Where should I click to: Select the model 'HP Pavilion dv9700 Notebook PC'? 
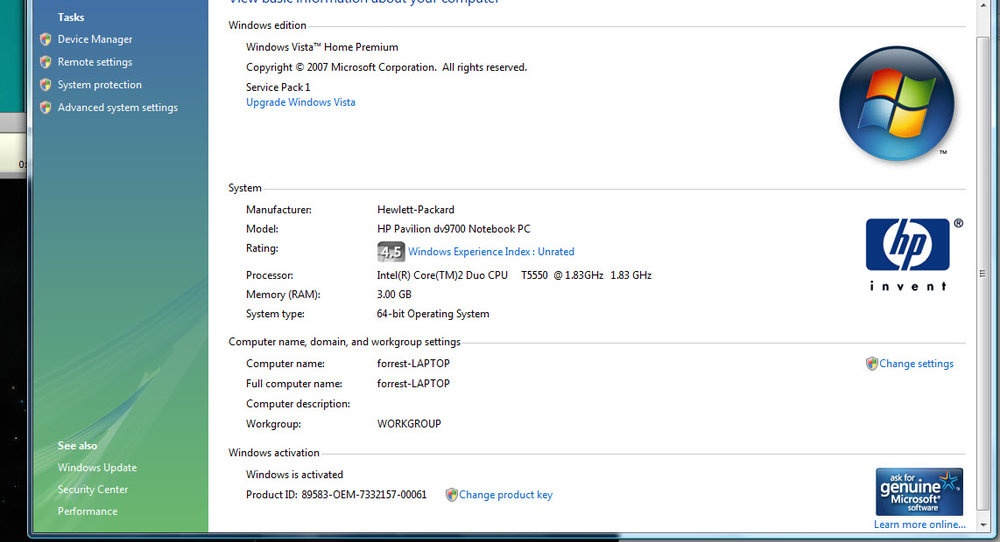[453, 229]
